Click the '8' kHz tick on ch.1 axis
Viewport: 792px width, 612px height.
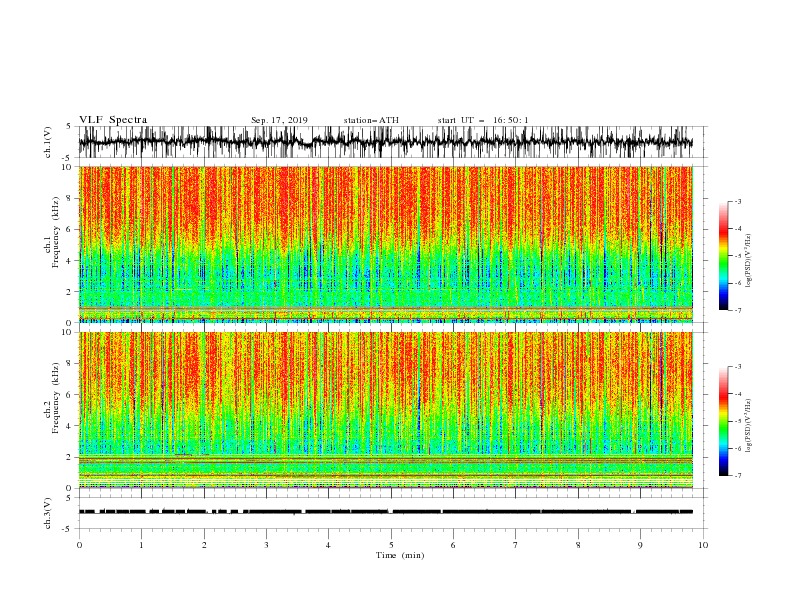pyautogui.click(x=70, y=198)
